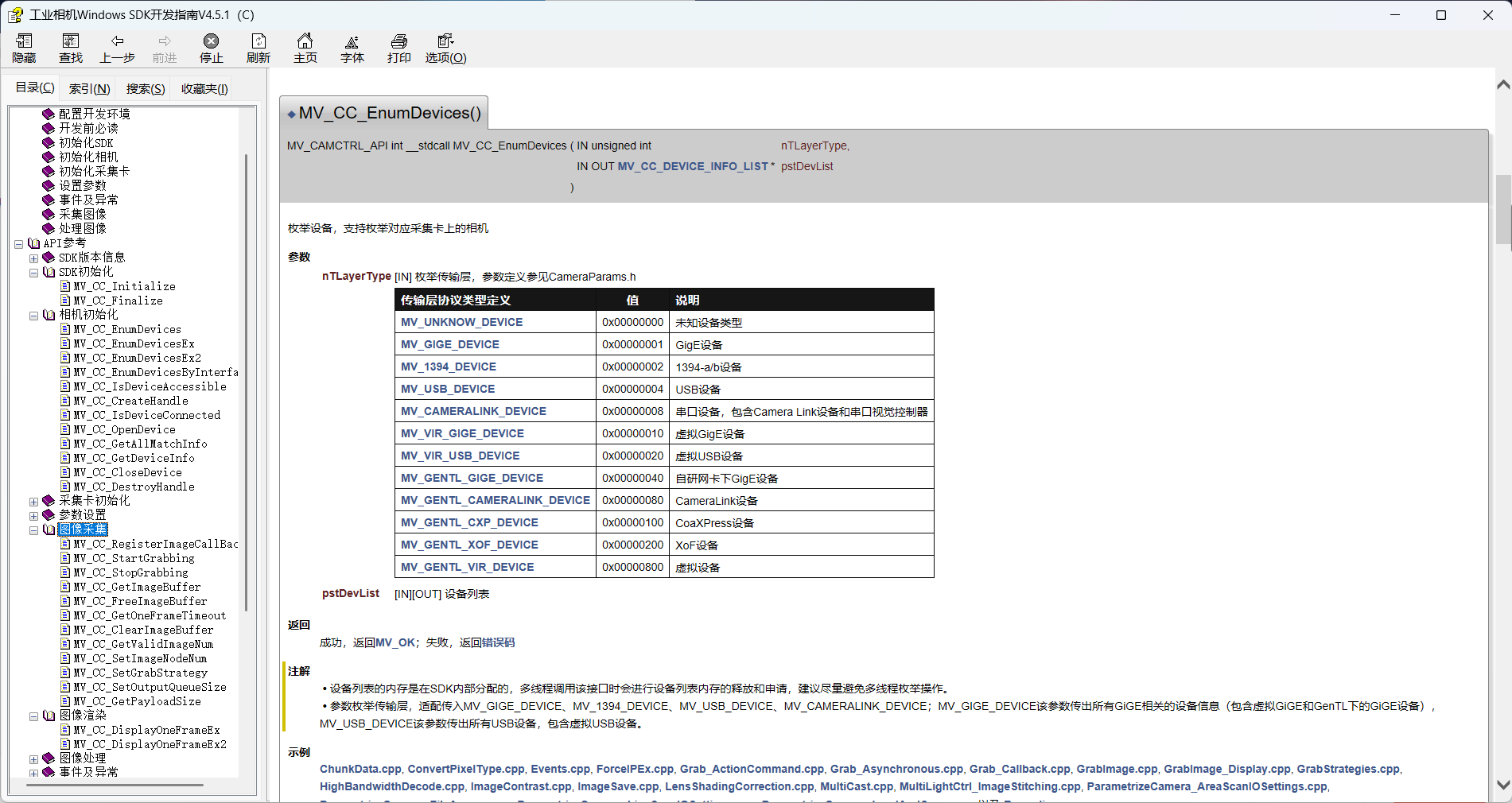Viewport: 1512px width, 803px height.
Task: Click the page icon beside MV_CC_StartGrabbing
Action: (66, 558)
